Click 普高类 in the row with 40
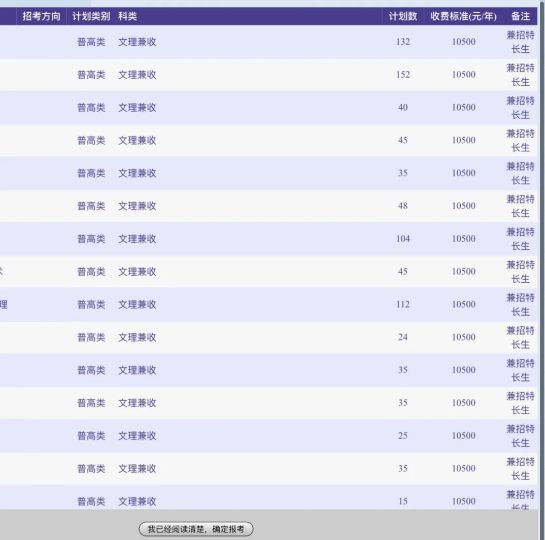Image resolution: width=545 pixels, height=540 pixels. coord(91,108)
